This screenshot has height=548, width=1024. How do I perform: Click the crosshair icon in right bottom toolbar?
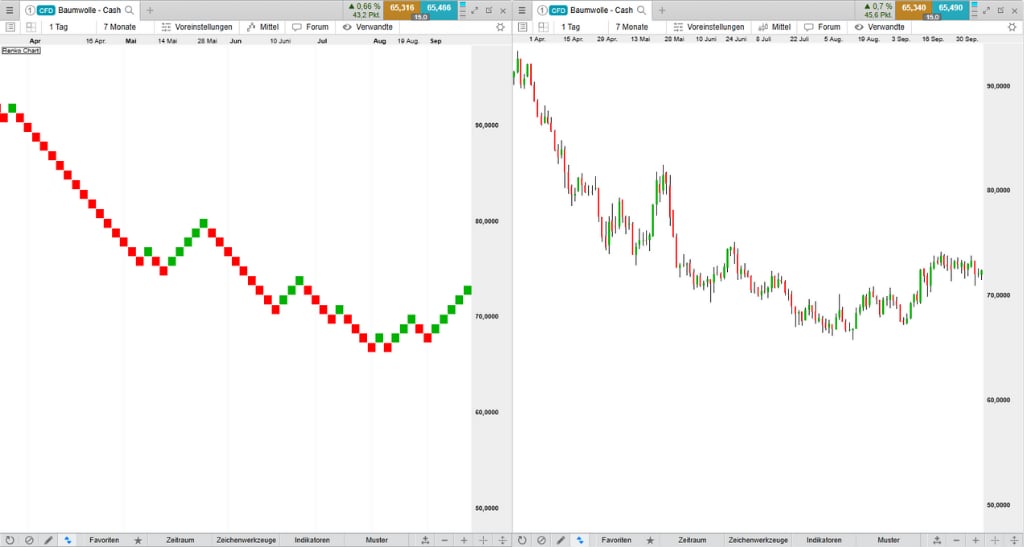995,540
